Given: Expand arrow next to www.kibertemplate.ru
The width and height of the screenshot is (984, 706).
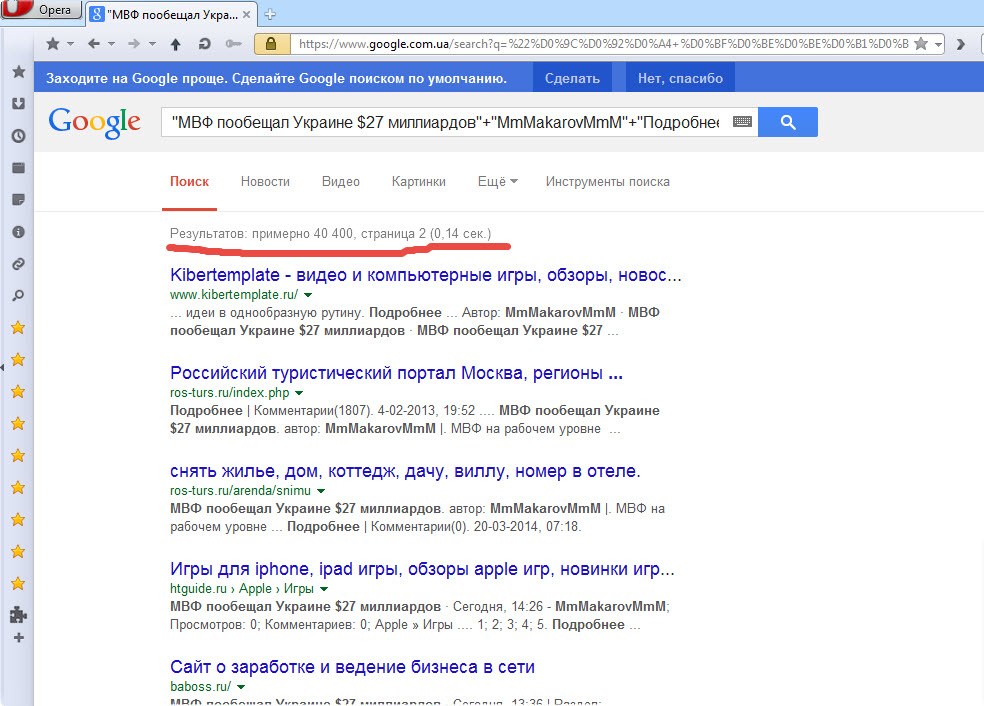Looking at the screenshot, I should pyautogui.click(x=308, y=296).
